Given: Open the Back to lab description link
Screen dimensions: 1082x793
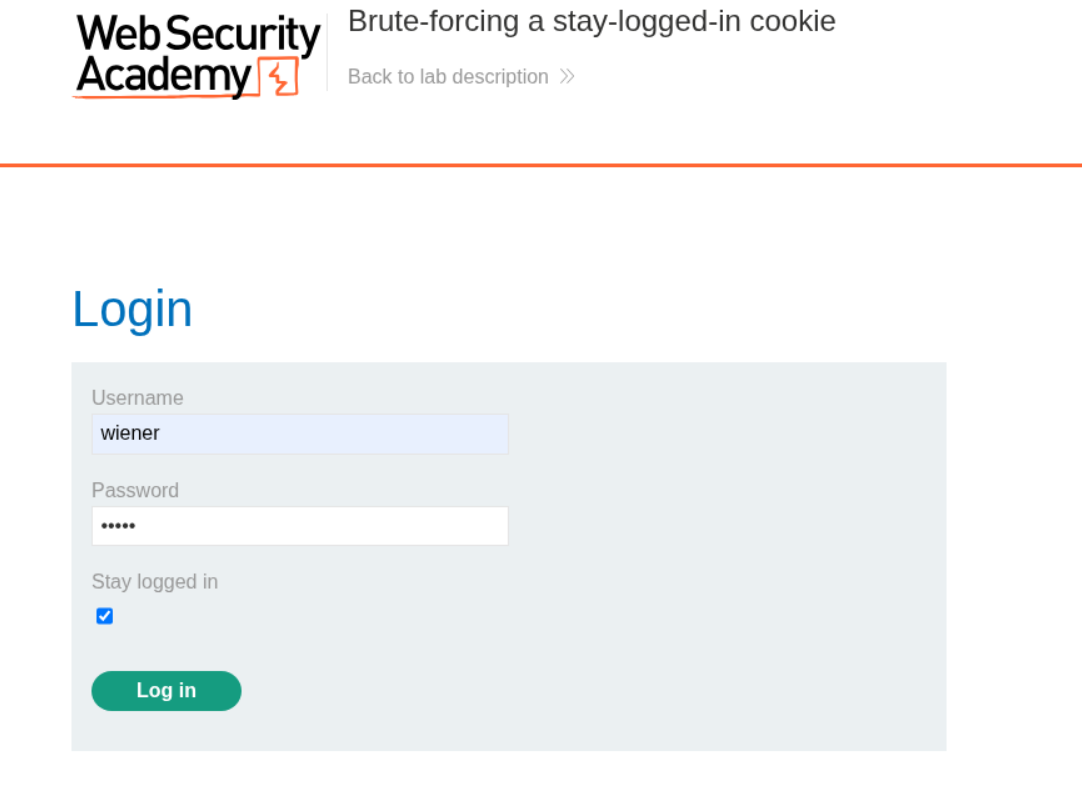Looking at the screenshot, I should pos(448,77).
